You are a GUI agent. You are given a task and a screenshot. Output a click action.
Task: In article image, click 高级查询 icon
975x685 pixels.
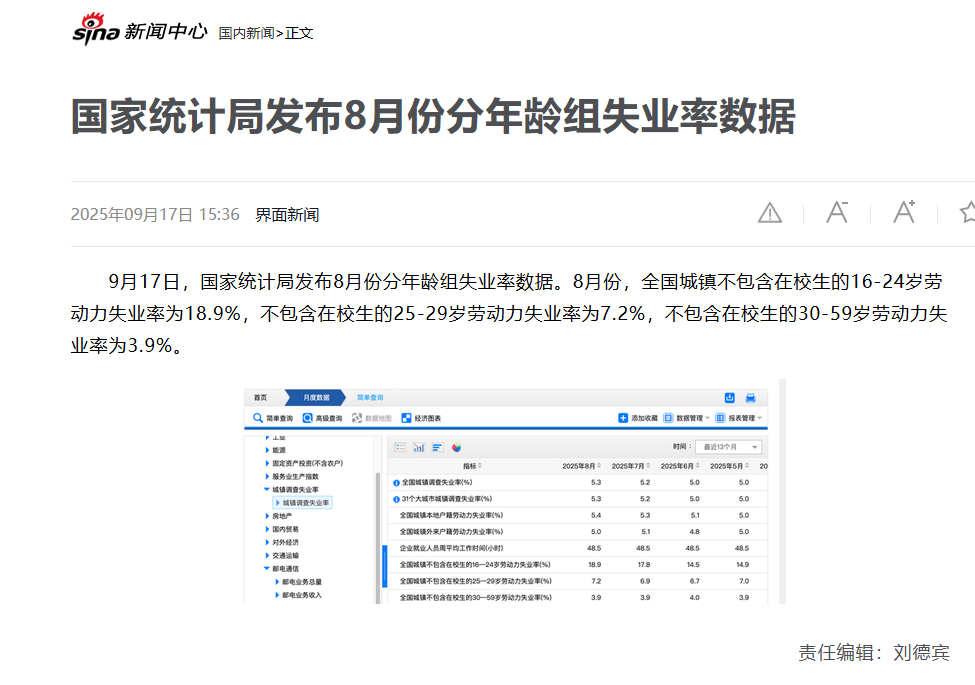pos(307,418)
